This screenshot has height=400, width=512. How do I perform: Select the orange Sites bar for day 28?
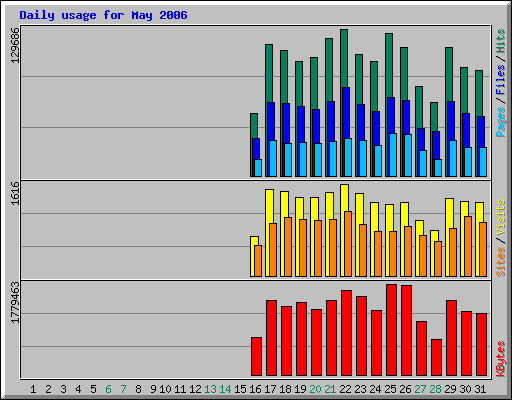pos(438,259)
